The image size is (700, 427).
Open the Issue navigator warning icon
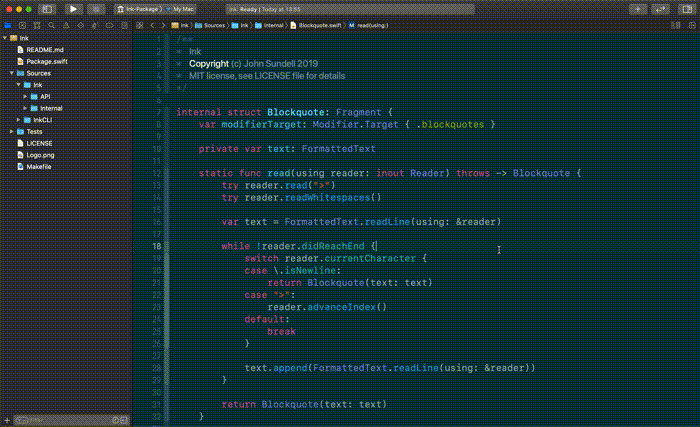(66, 25)
